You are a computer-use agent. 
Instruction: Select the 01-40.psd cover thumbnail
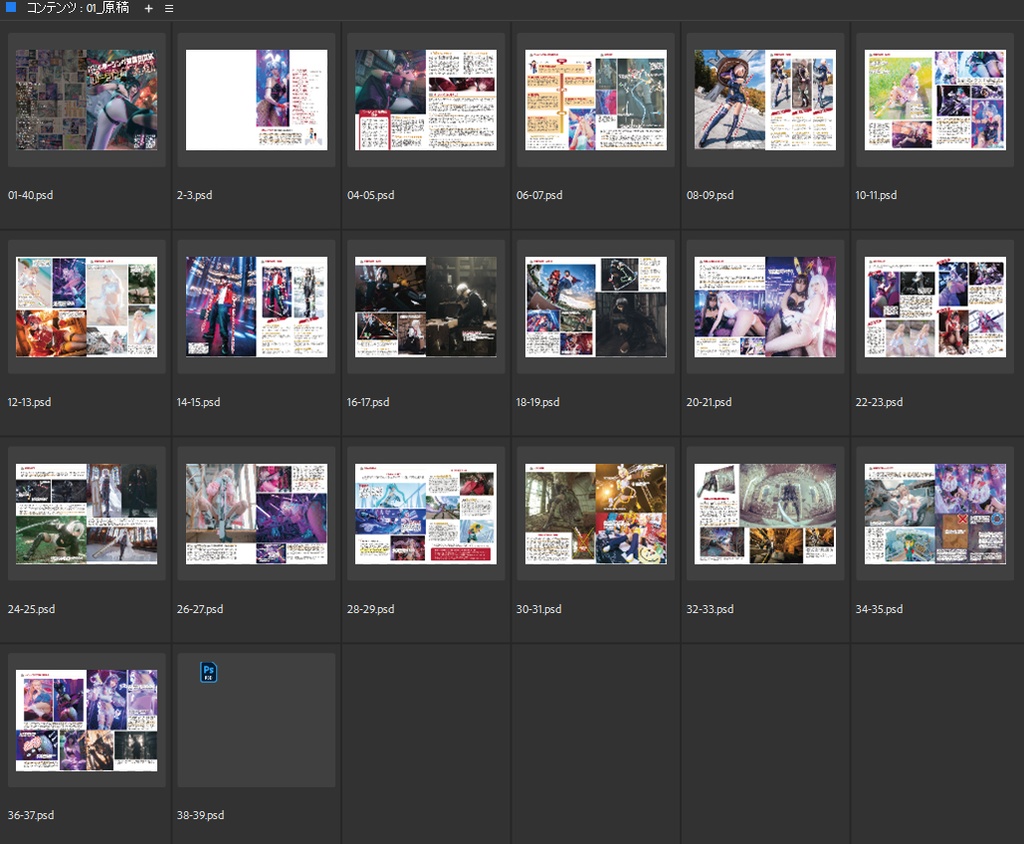coord(86,100)
